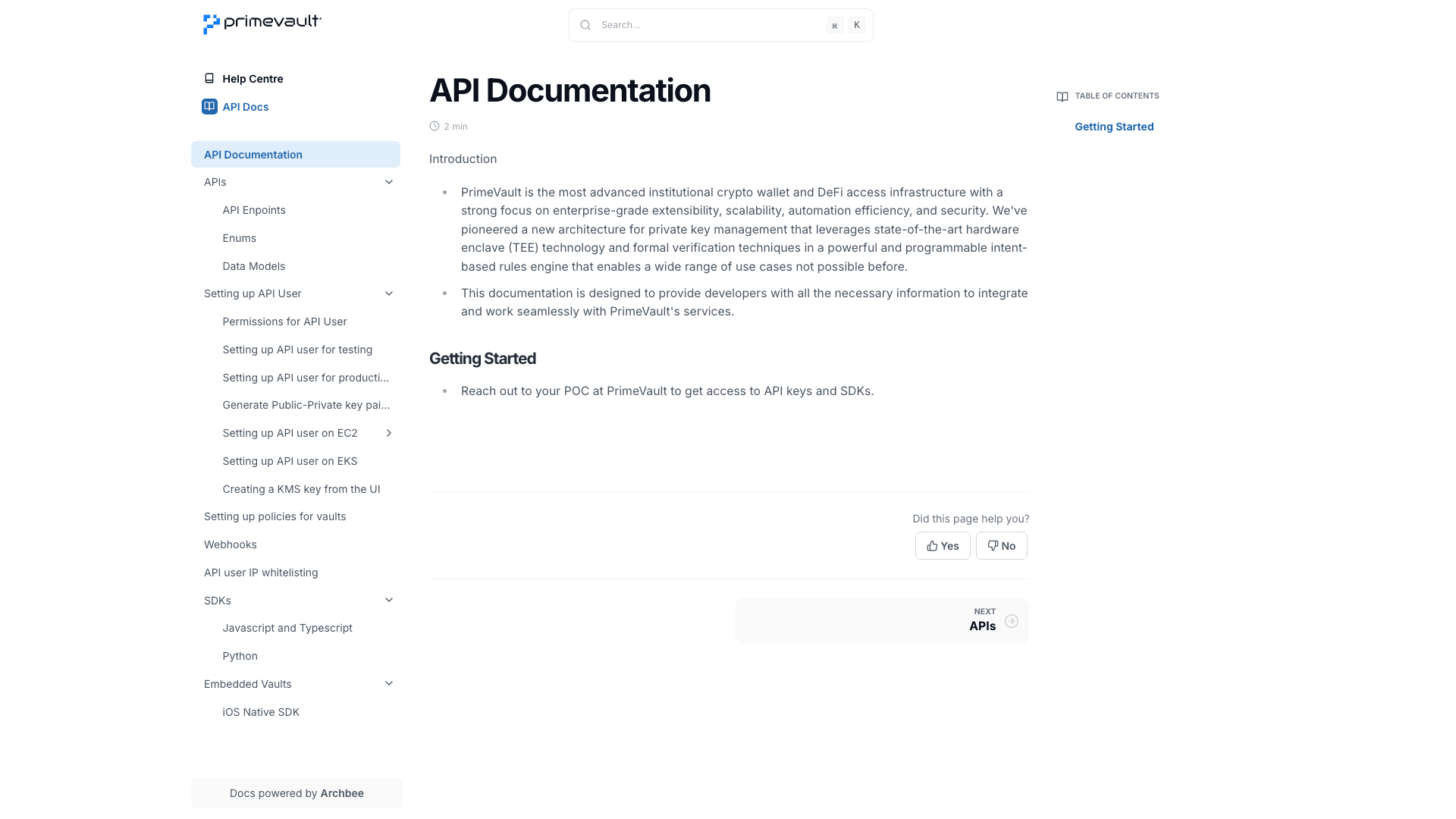
Task: Select the Help Centre book icon
Action: coord(209,77)
